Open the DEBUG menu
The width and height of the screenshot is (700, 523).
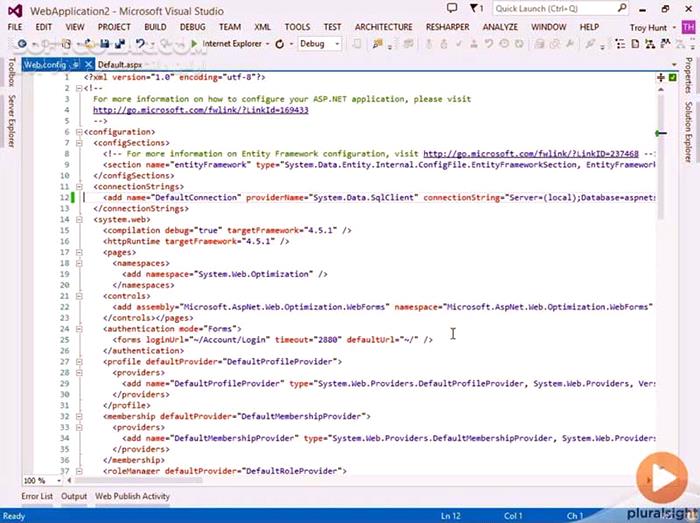coord(192,27)
